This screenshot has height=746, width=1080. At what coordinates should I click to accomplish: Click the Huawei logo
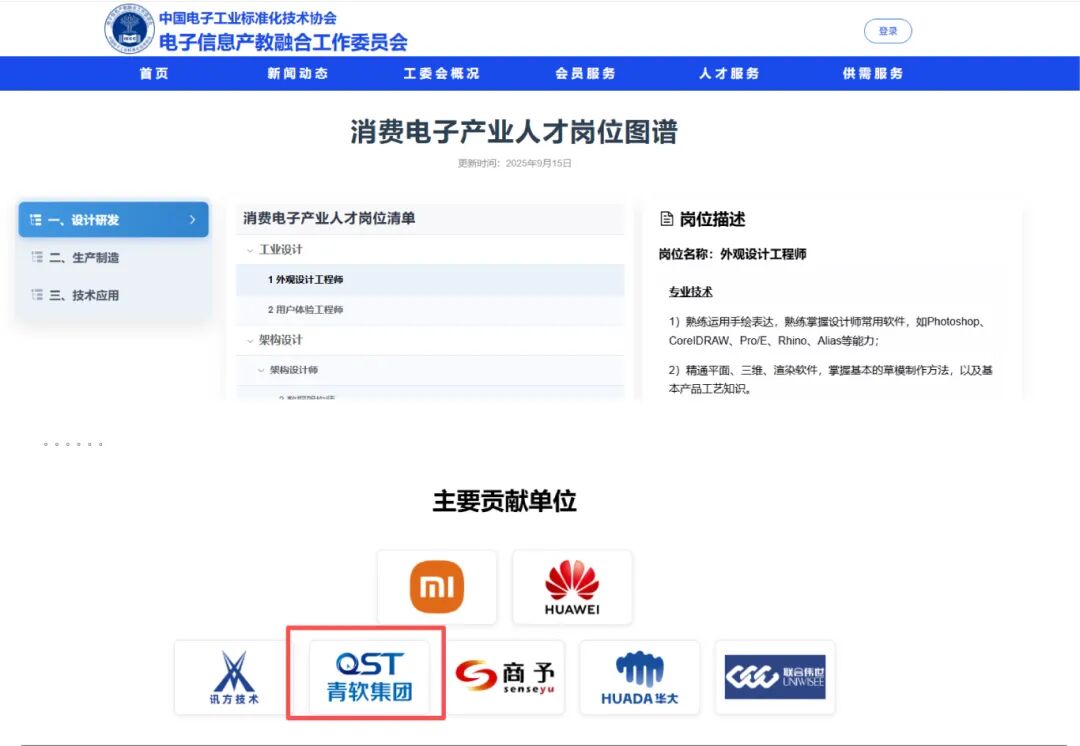click(x=572, y=587)
